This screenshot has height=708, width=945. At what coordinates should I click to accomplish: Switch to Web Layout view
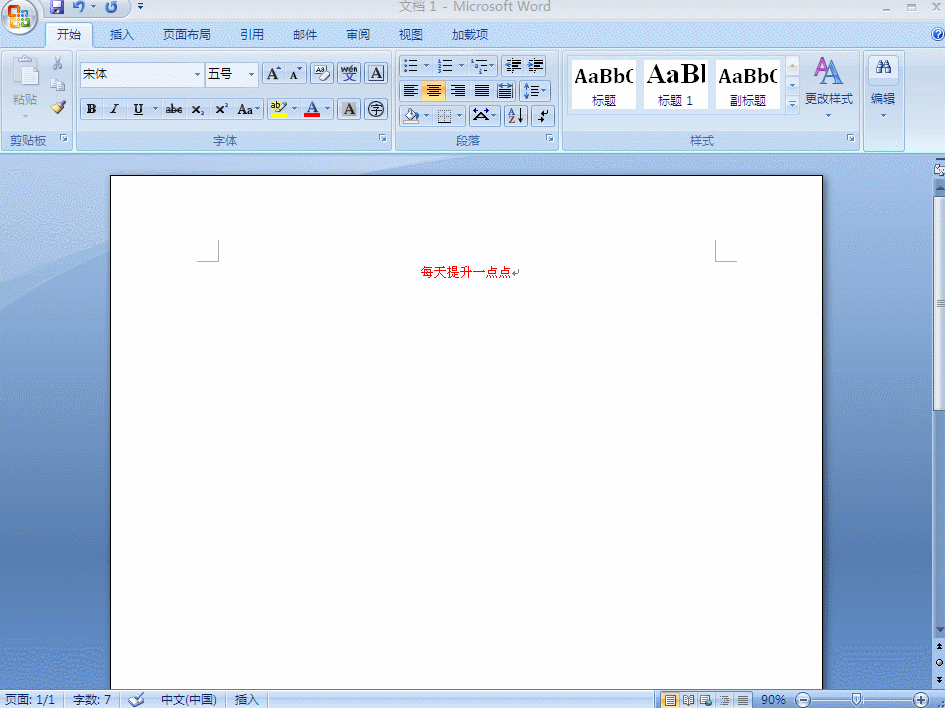point(706,700)
